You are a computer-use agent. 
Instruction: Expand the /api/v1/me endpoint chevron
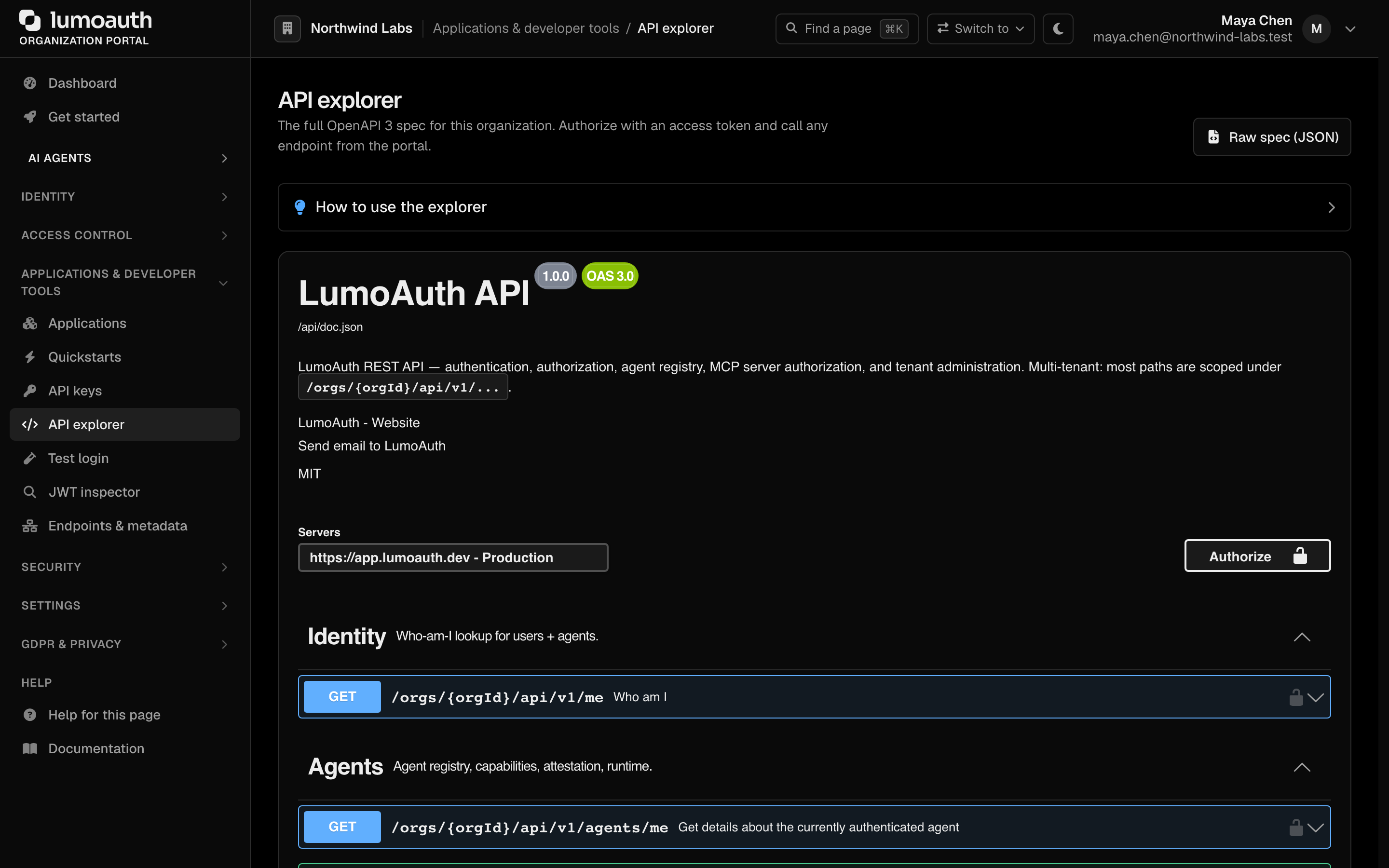click(x=1315, y=698)
